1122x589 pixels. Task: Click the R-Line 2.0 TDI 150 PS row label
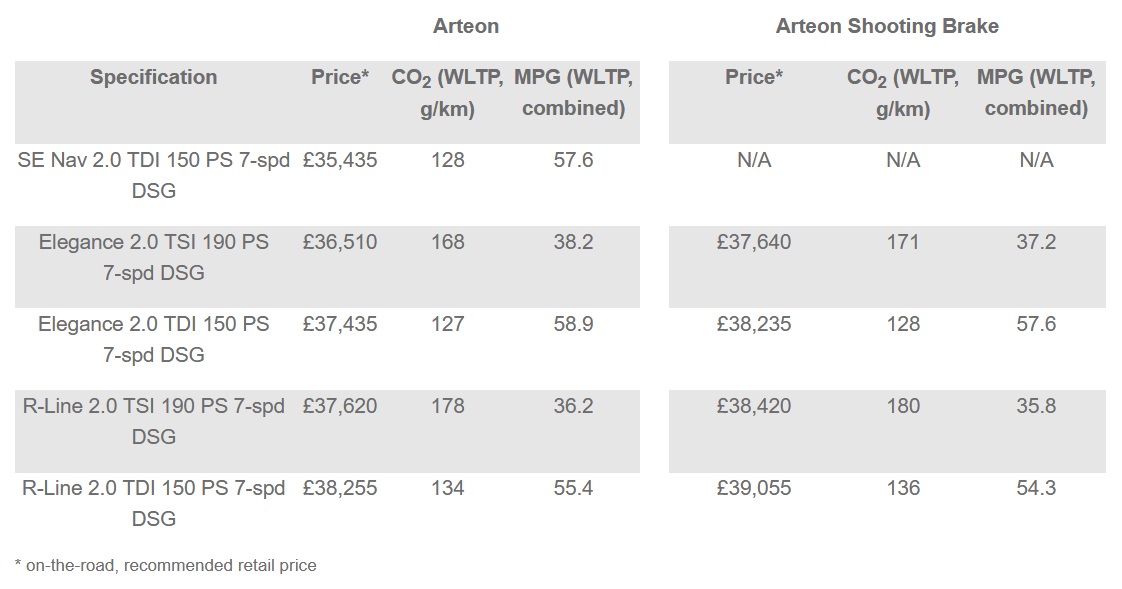[x=153, y=503]
